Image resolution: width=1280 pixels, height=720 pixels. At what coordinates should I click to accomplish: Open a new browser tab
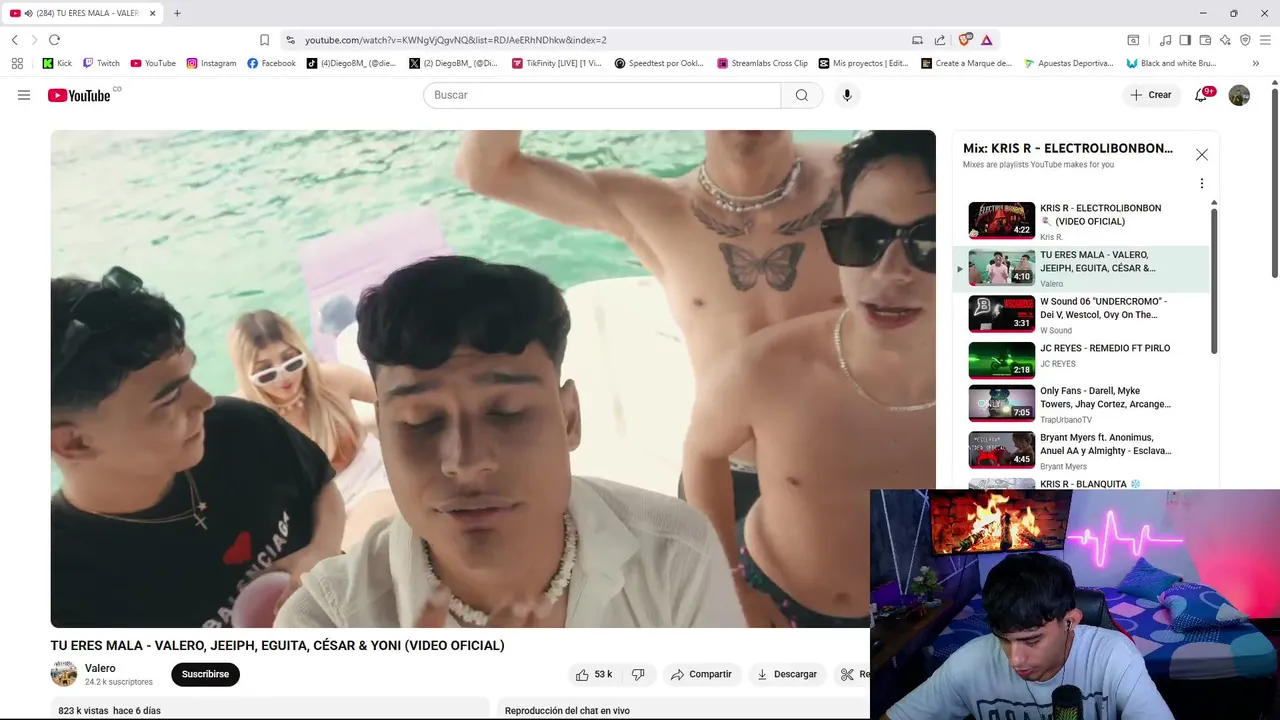click(177, 13)
